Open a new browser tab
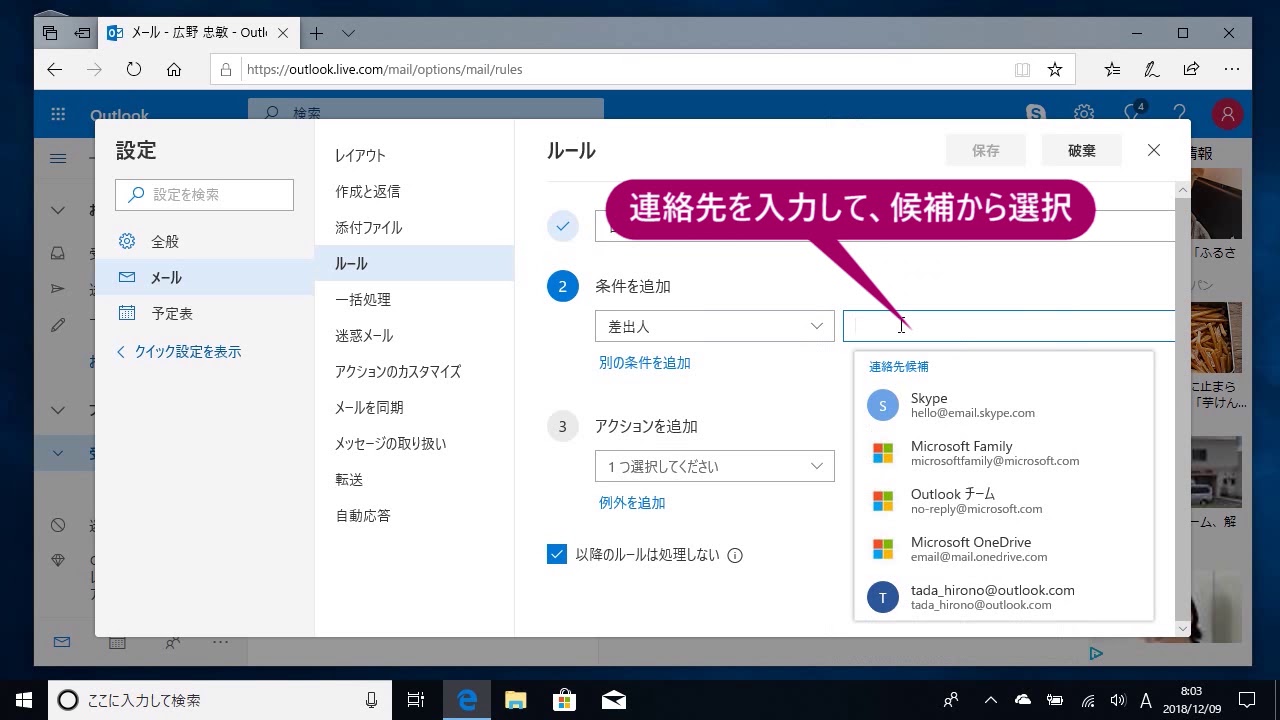Screen dimensions: 1280x720 [316, 33]
